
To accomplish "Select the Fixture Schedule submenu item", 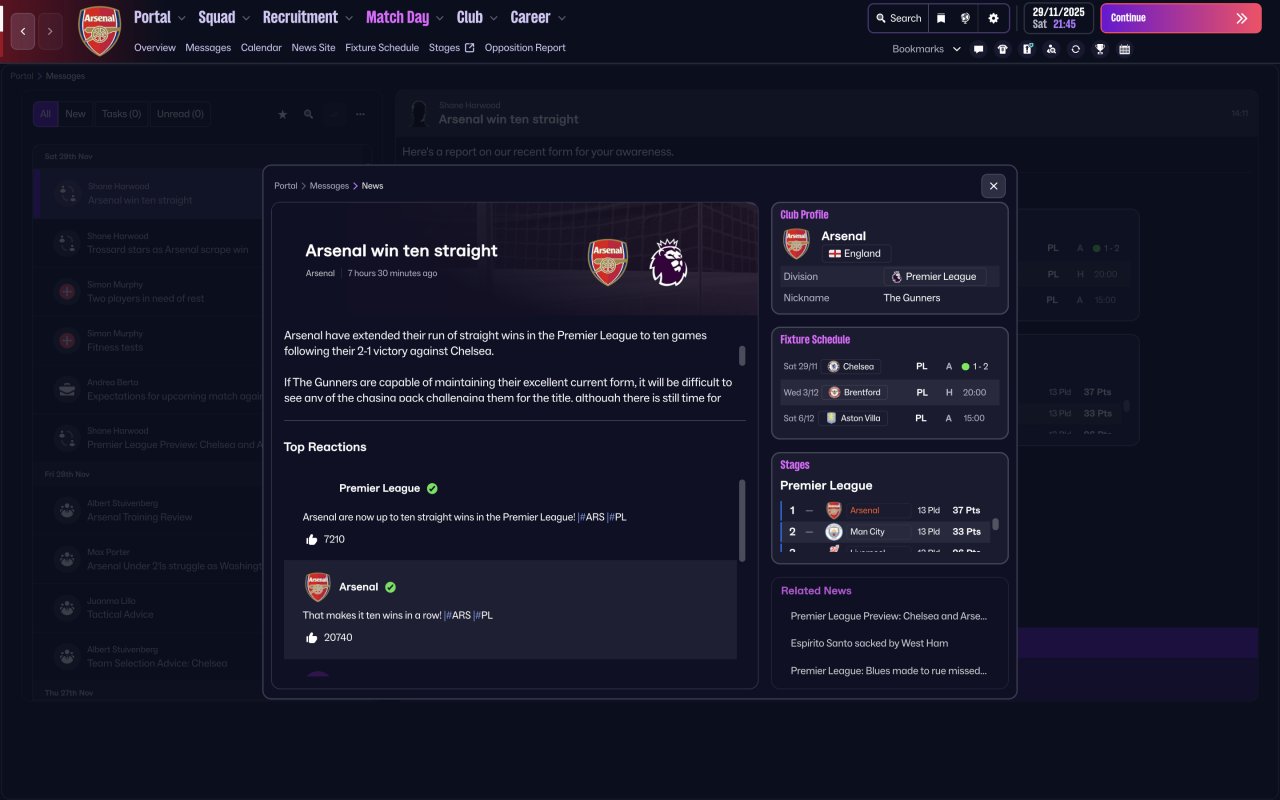I will [382, 47].
